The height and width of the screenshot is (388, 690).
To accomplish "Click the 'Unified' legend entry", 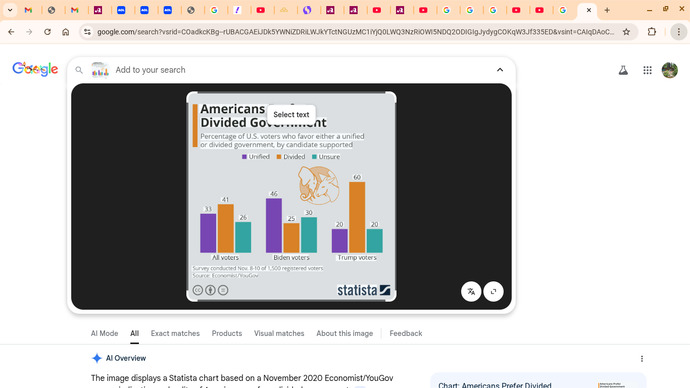I will point(256,157).
